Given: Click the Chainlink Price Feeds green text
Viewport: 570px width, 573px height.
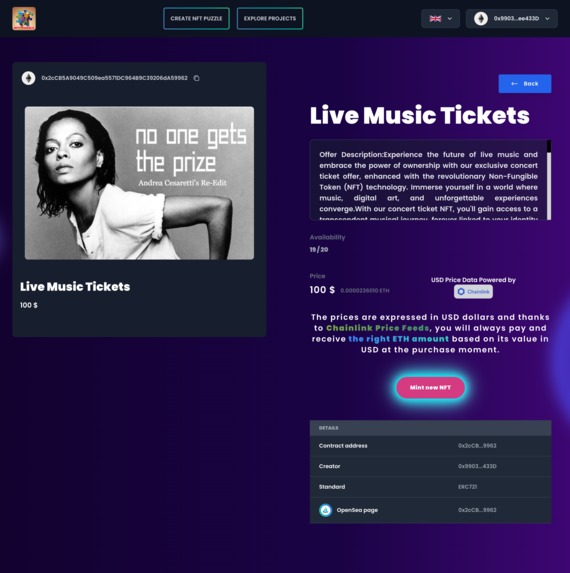Looking at the screenshot, I should (x=377, y=328).
